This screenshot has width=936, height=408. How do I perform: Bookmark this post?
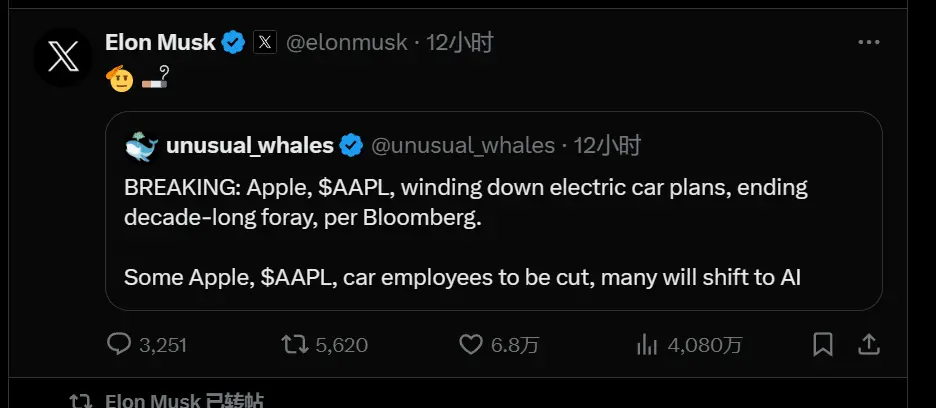823,345
